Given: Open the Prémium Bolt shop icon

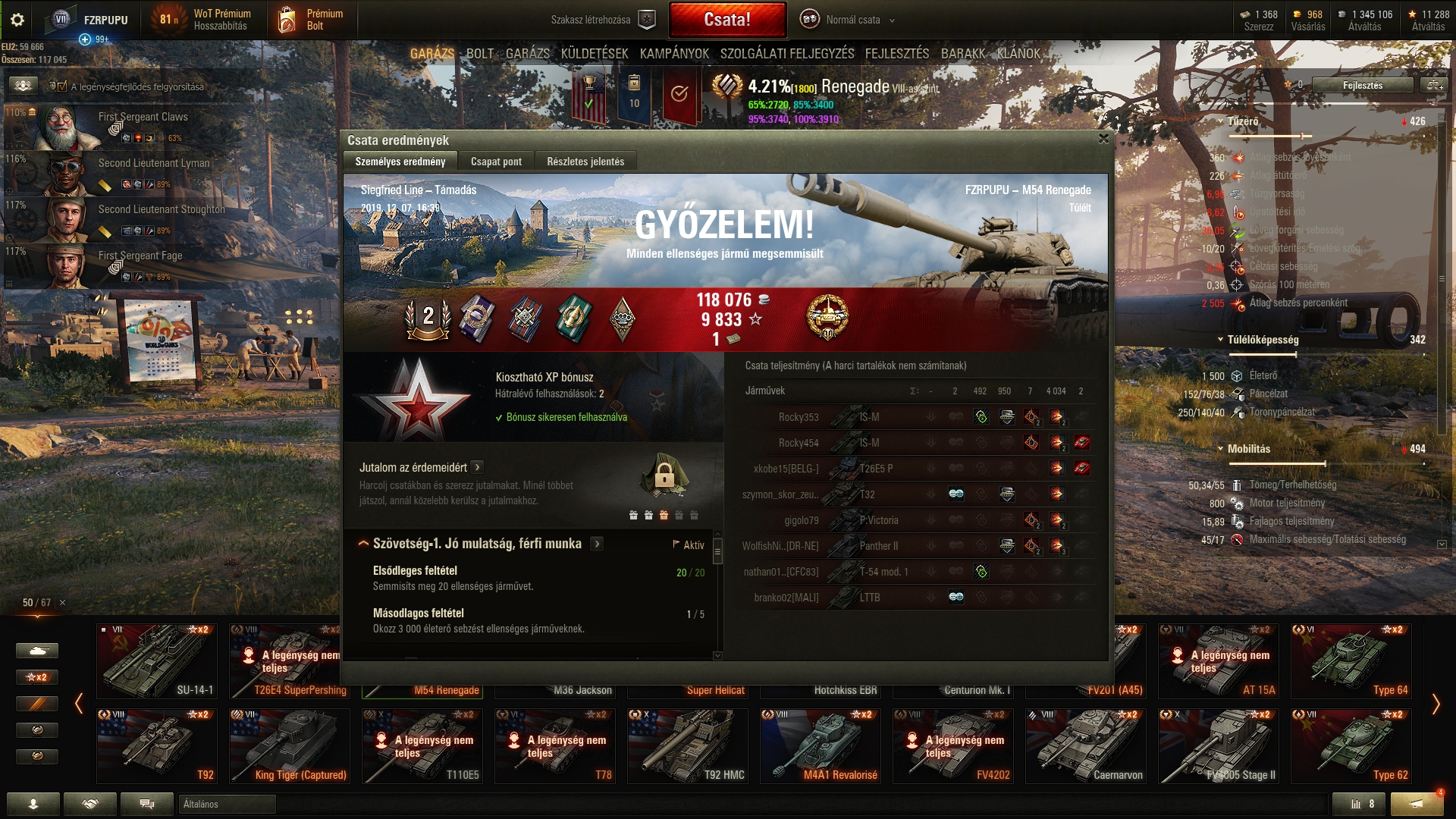Looking at the screenshot, I should pos(287,20).
